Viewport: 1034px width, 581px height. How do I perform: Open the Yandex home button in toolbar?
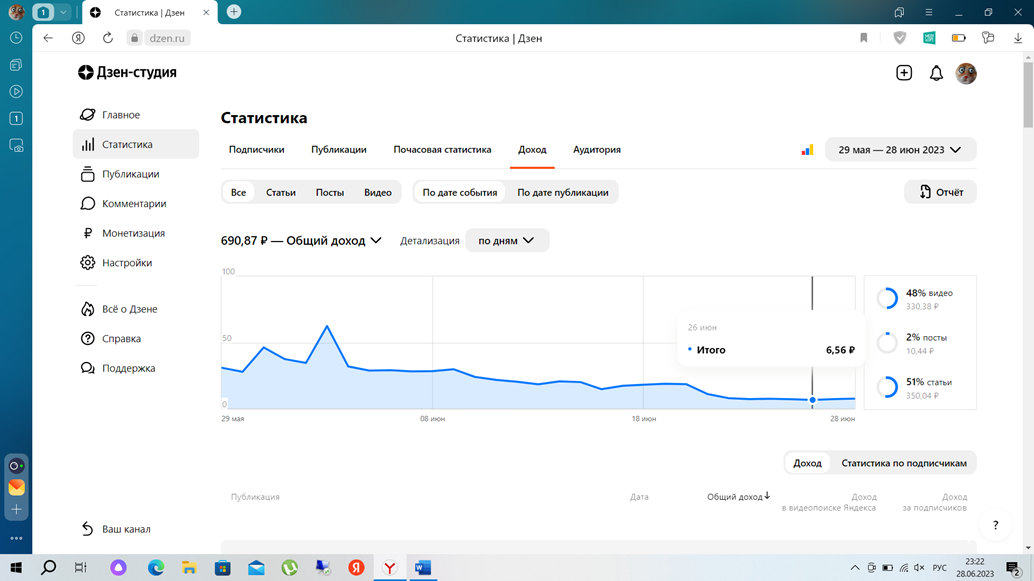(x=78, y=38)
